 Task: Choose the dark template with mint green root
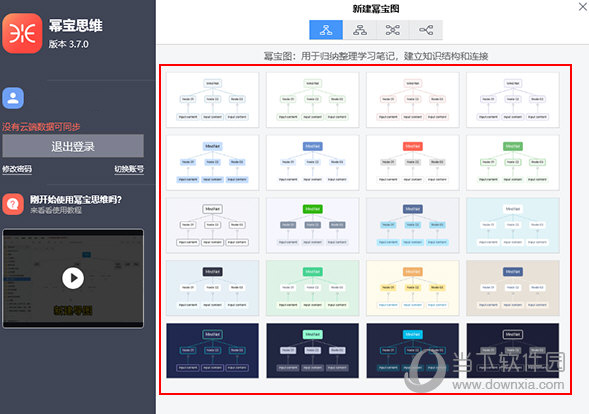click(313, 351)
